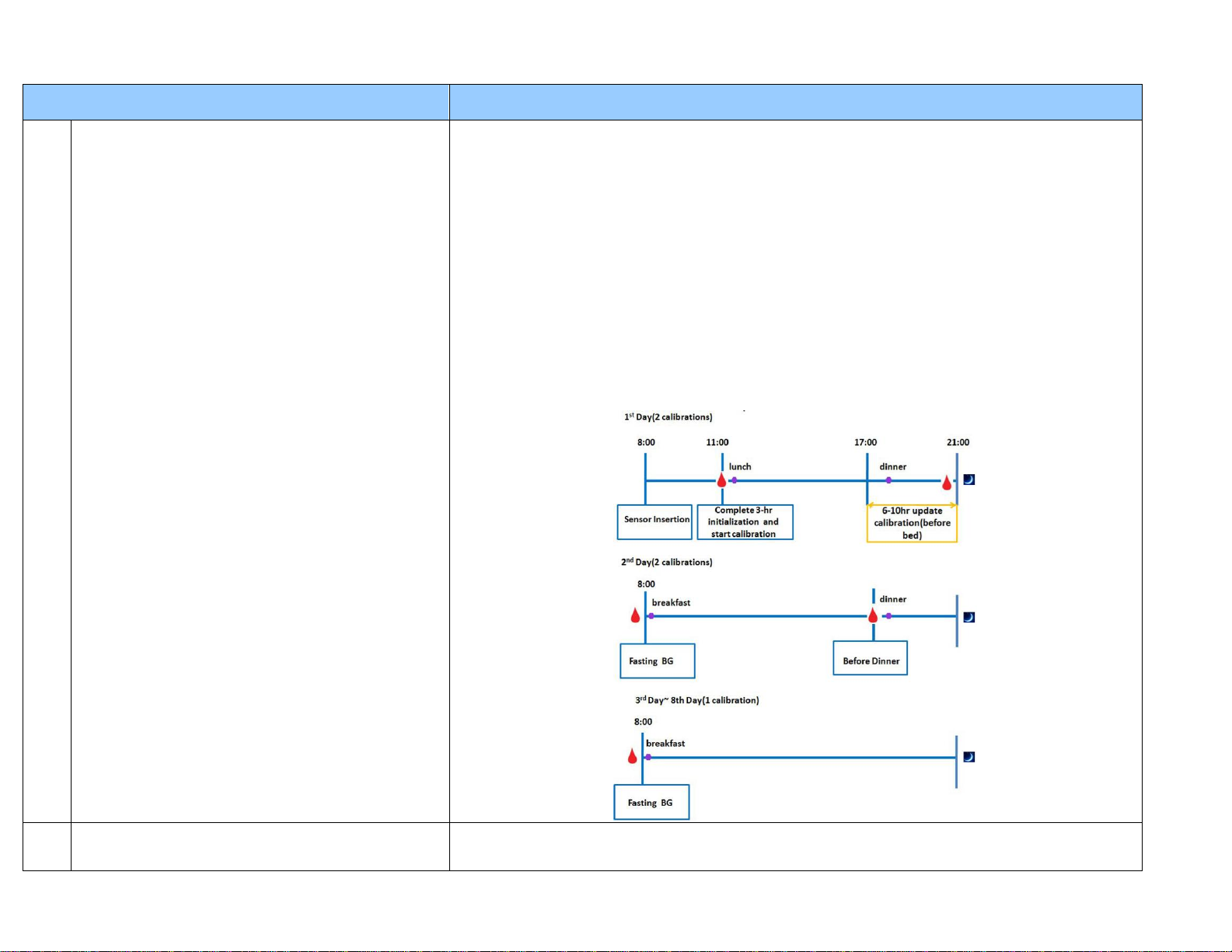Click the "8:00" label on the 3rd Day timeline
Screen dimensions: 1232x952
coord(643,722)
